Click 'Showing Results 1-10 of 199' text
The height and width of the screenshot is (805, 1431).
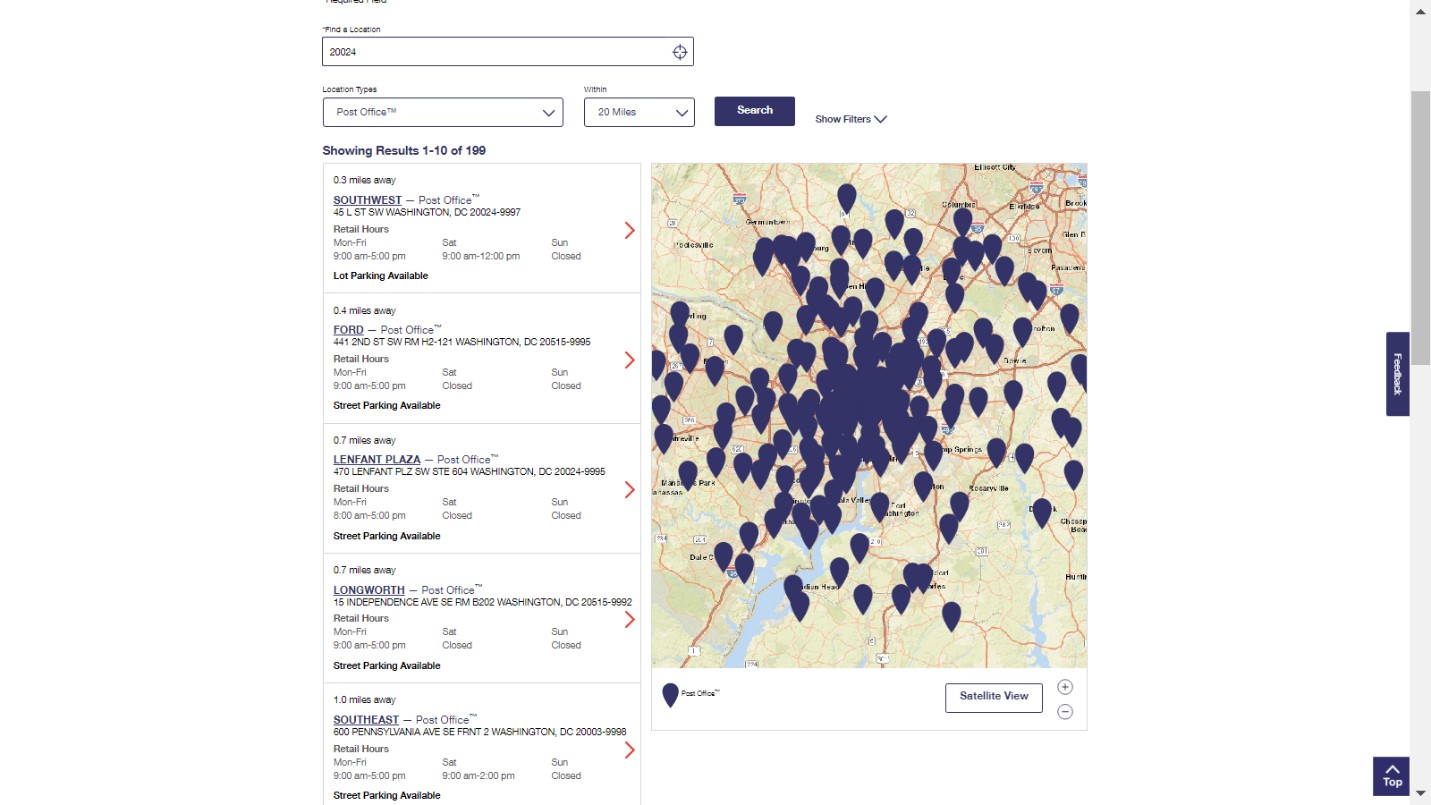click(x=404, y=151)
